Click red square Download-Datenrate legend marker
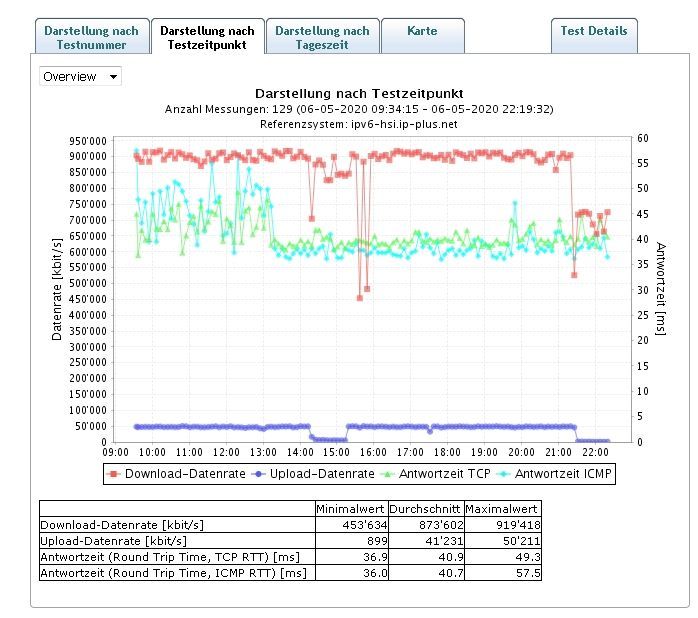The height and width of the screenshot is (618, 698). click(x=114, y=474)
